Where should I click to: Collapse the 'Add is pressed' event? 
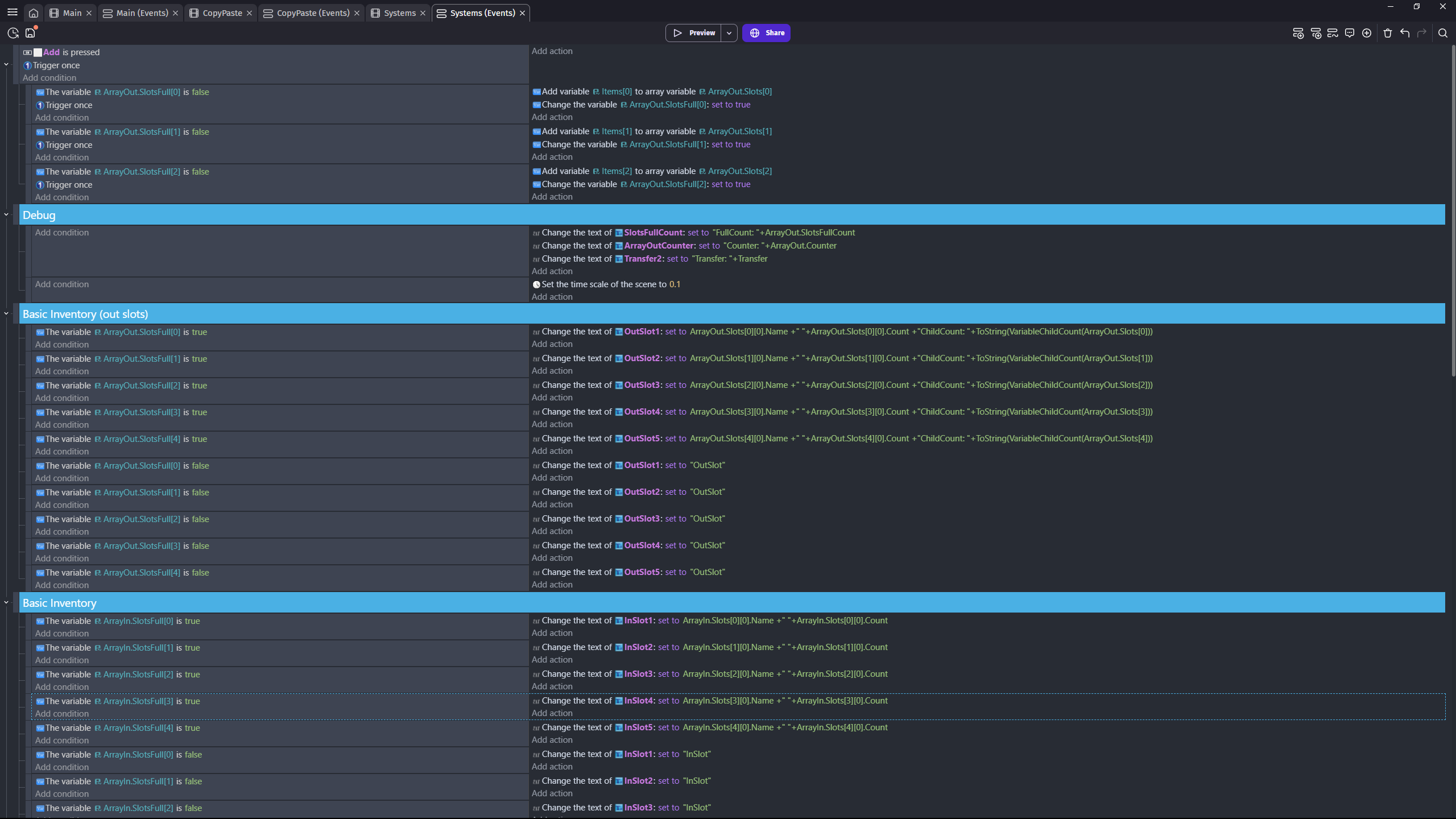coord(6,64)
